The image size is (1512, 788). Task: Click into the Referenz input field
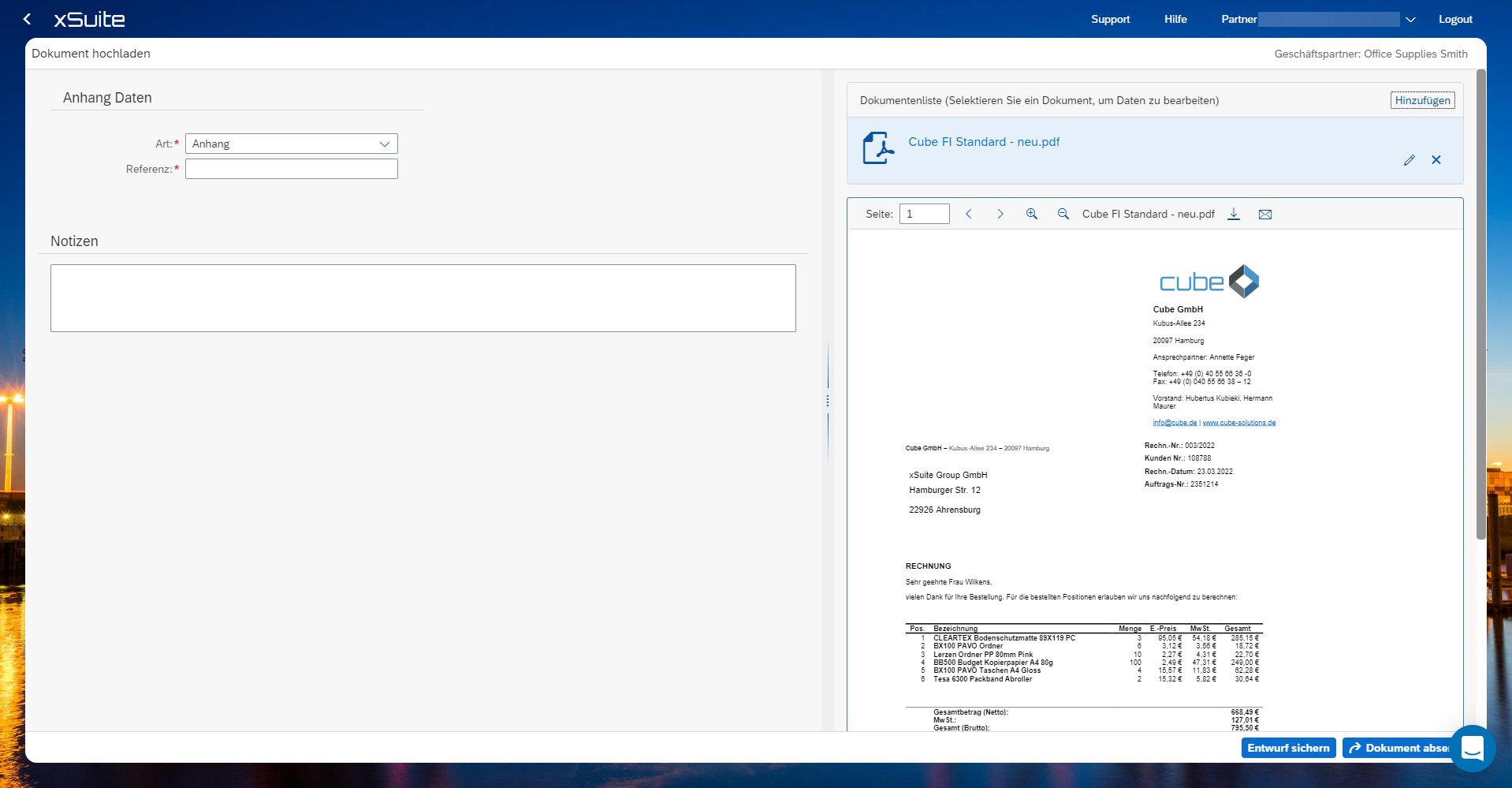[x=292, y=169]
